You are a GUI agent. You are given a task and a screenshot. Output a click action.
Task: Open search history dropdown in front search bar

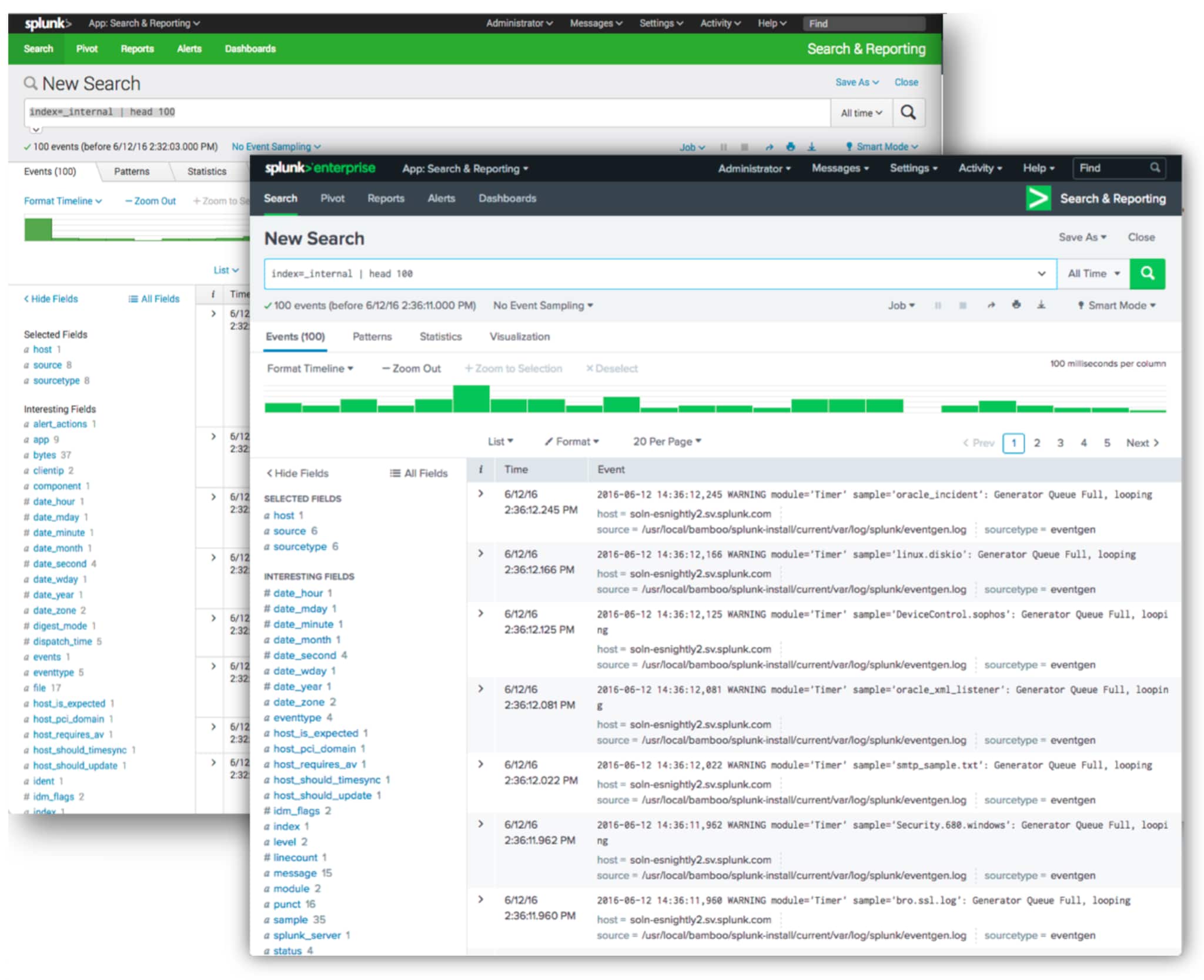pyautogui.click(x=1041, y=273)
